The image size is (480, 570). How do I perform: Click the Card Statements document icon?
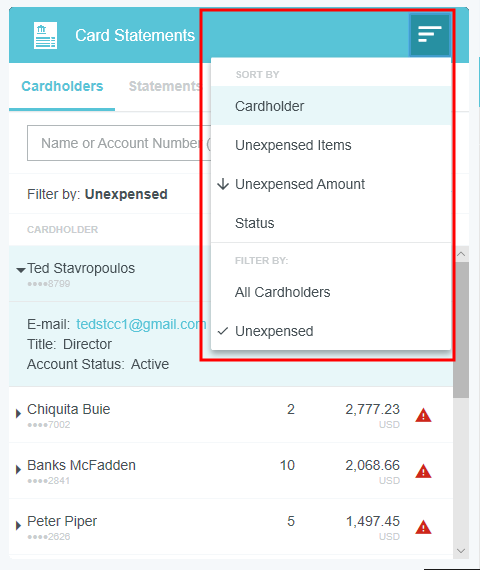pos(45,35)
